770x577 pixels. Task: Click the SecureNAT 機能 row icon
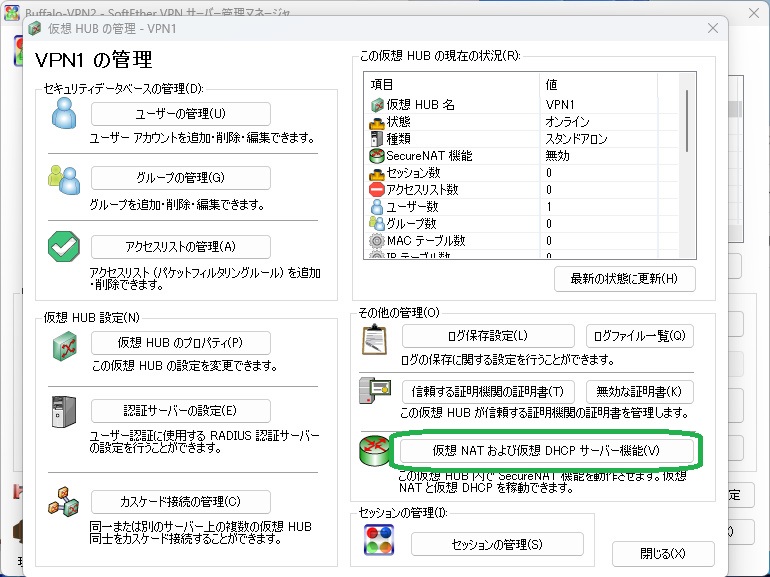pyautogui.click(x=377, y=156)
